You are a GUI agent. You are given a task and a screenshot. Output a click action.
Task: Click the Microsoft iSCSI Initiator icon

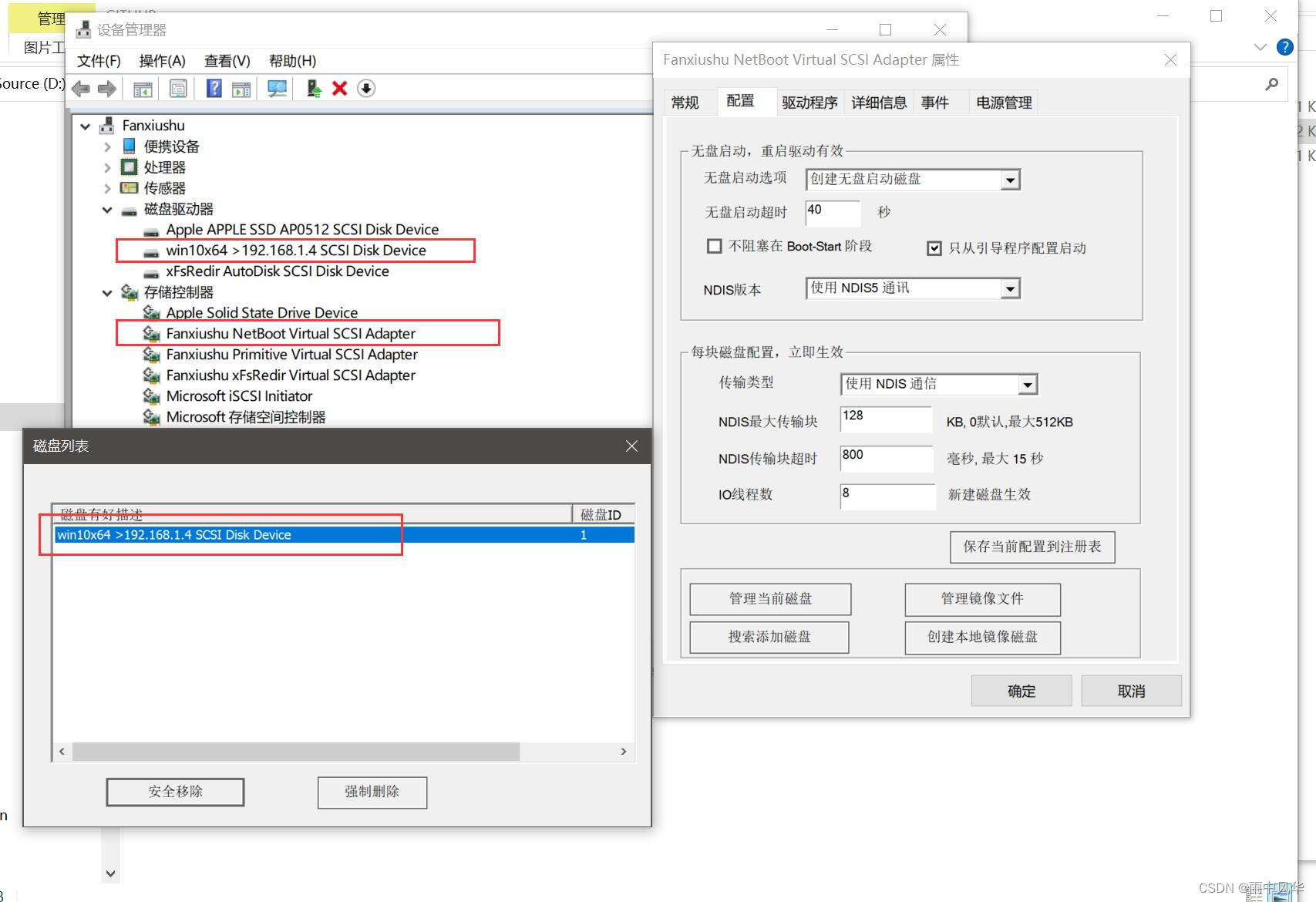point(151,395)
